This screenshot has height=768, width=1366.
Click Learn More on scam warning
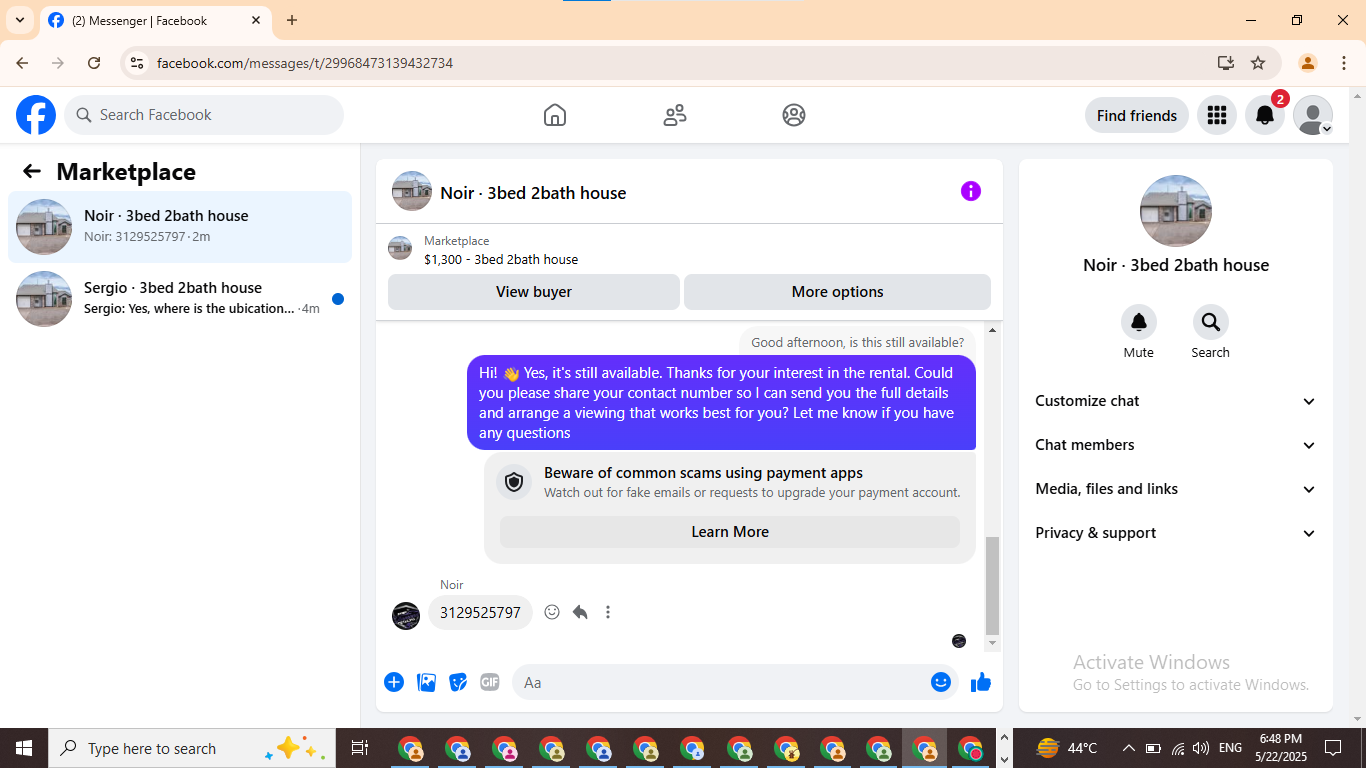[x=730, y=532]
